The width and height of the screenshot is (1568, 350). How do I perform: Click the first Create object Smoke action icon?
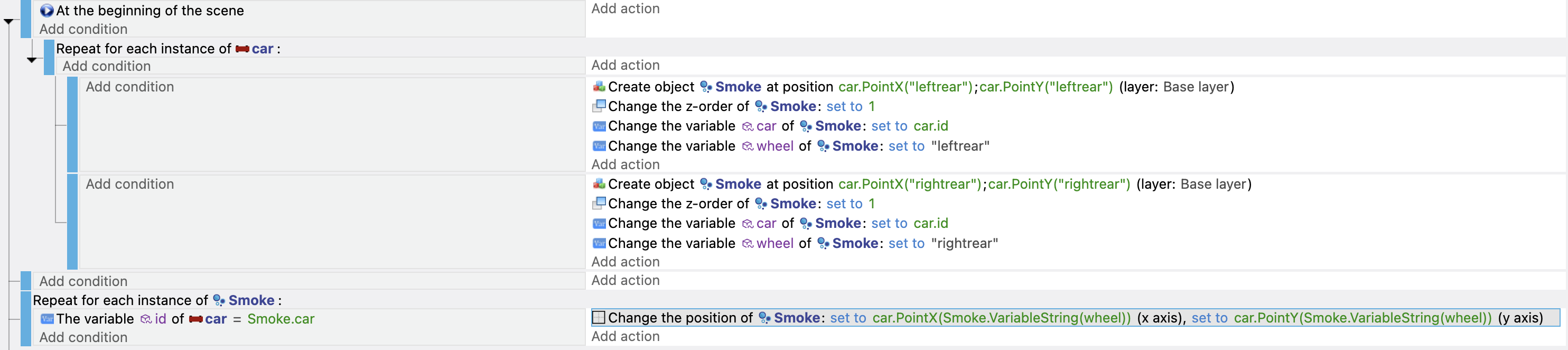[x=599, y=86]
